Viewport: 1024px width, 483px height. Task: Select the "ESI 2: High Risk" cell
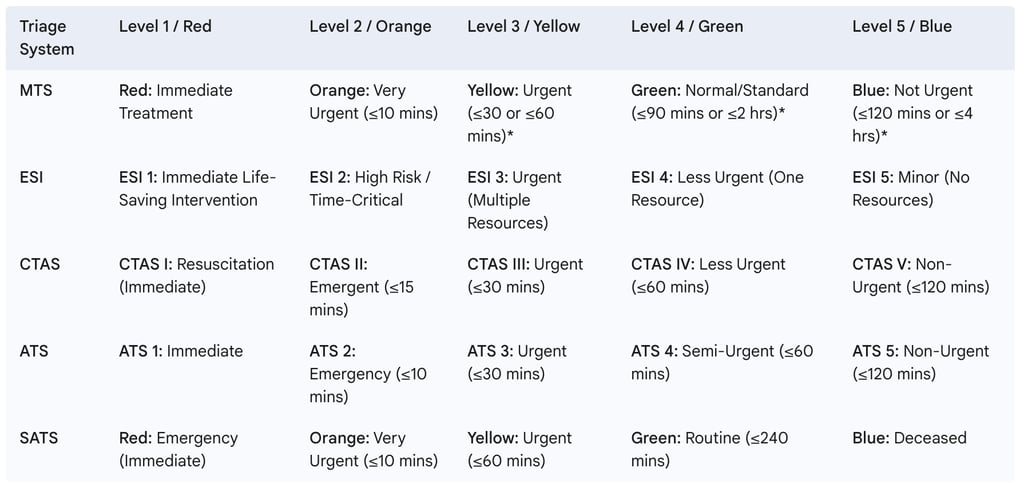(369, 188)
